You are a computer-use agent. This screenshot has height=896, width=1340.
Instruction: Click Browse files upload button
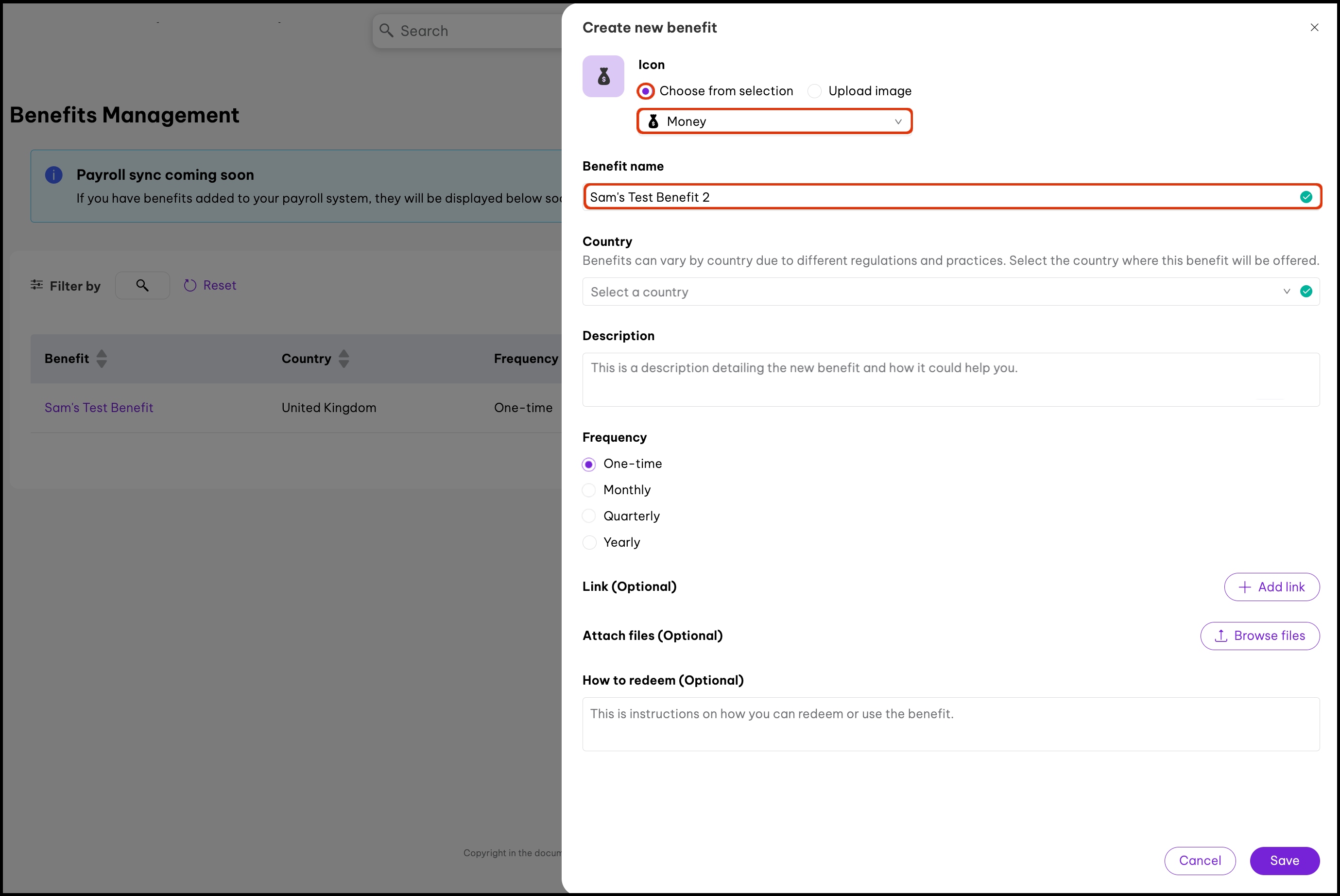(x=1259, y=636)
